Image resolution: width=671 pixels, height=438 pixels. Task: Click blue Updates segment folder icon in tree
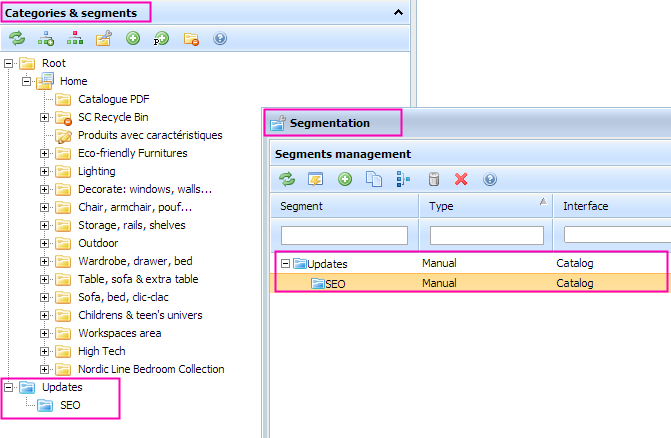(27, 387)
